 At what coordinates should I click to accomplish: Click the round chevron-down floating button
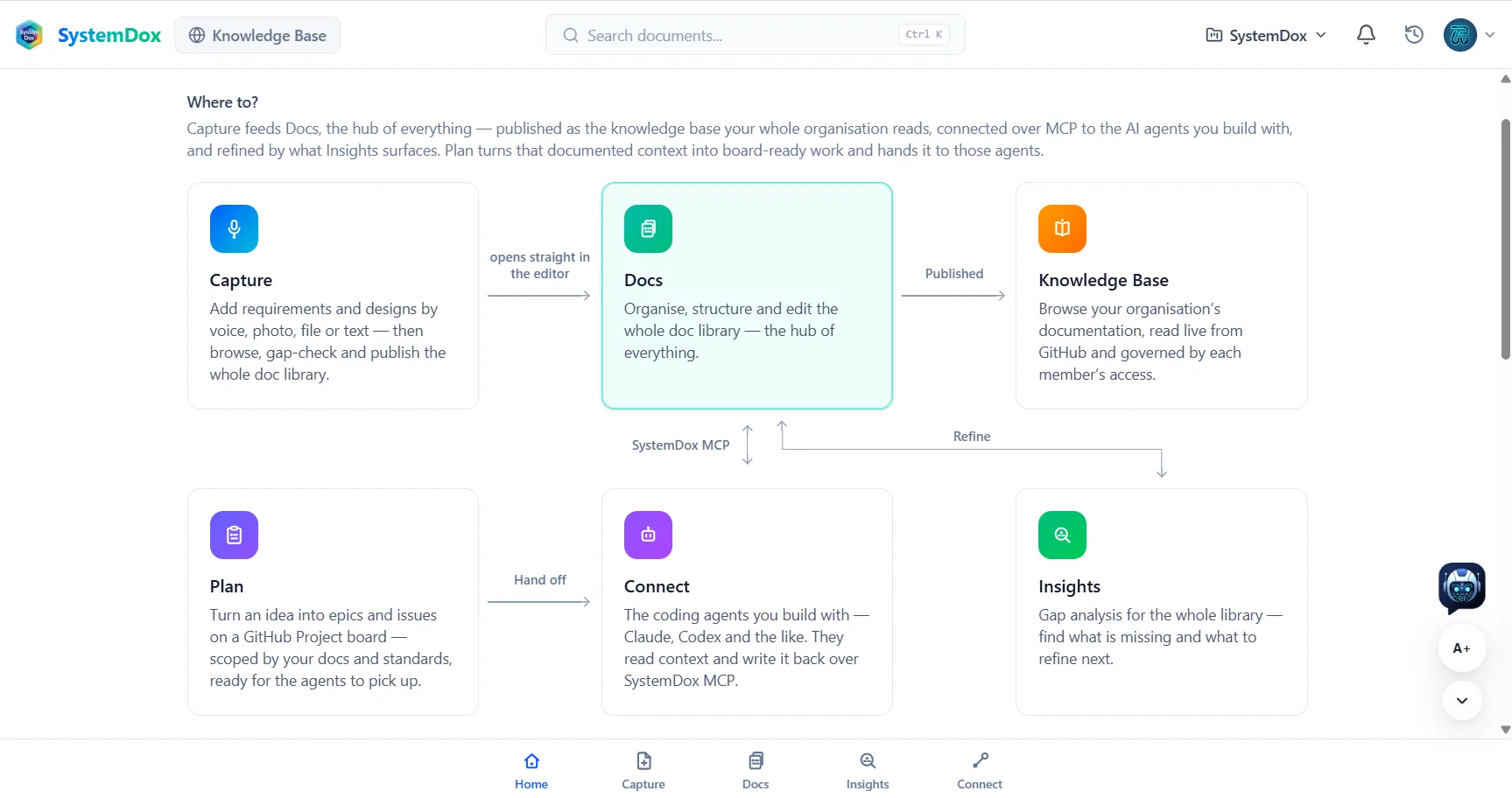(x=1462, y=700)
